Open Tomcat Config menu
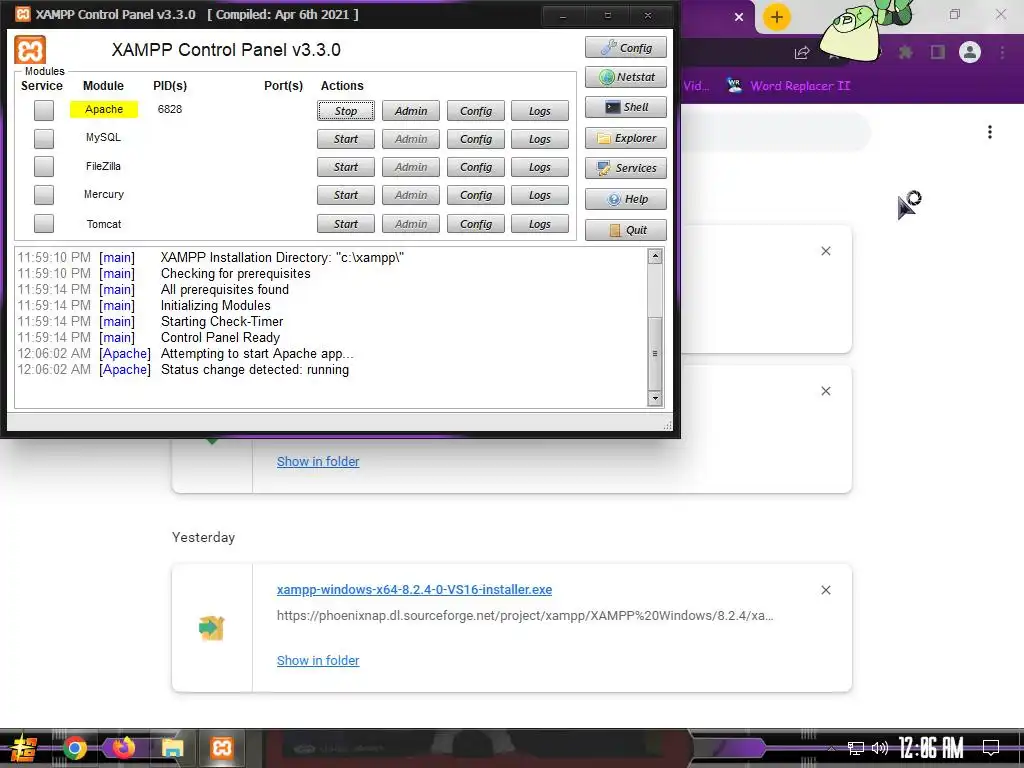The height and width of the screenshot is (768, 1024). coord(475,224)
